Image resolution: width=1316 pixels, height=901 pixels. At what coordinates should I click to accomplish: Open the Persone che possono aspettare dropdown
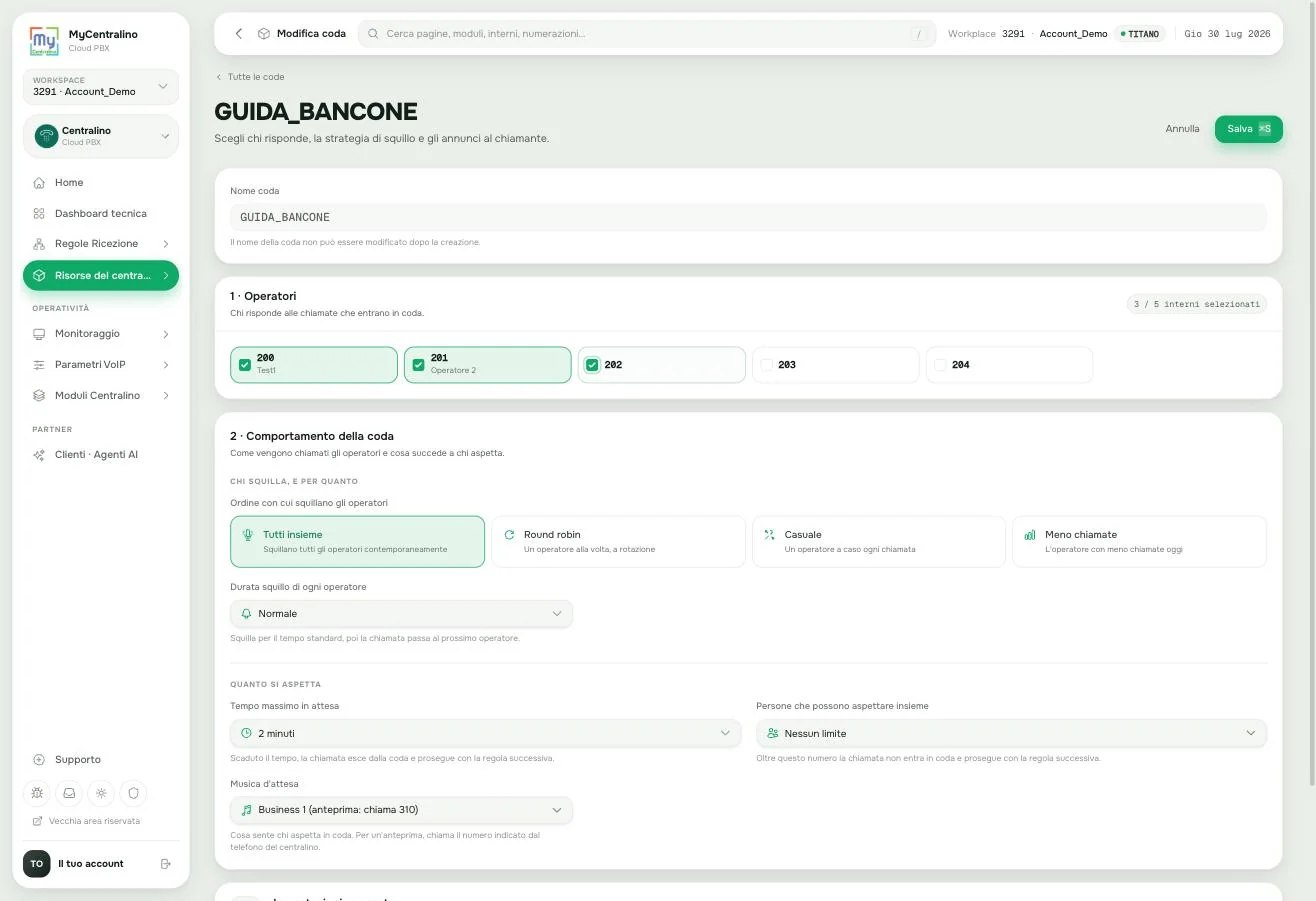click(1011, 733)
